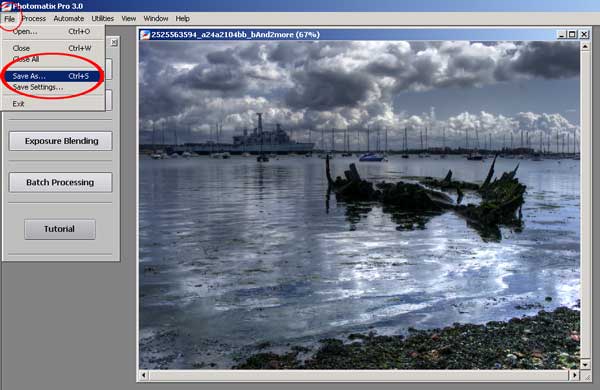600x390 pixels.
Task: Open the View menu
Action: click(x=129, y=18)
